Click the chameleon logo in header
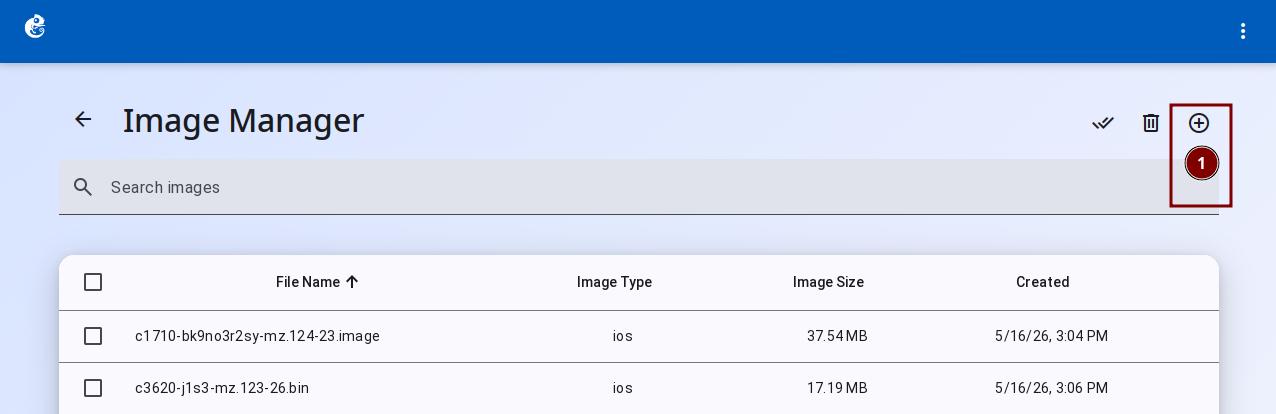This screenshot has height=414, width=1276. click(35, 27)
